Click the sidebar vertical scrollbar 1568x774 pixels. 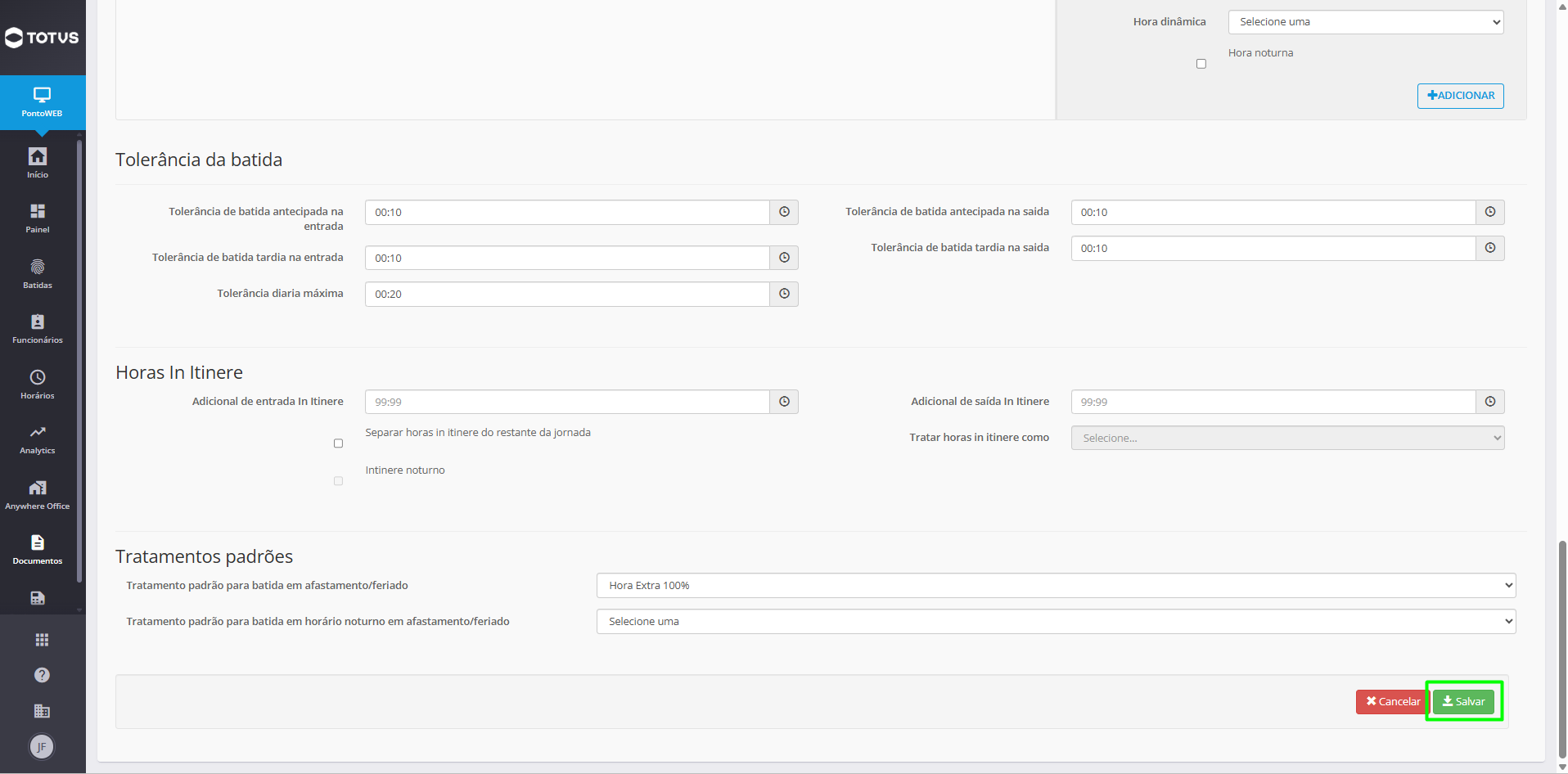click(x=79, y=360)
